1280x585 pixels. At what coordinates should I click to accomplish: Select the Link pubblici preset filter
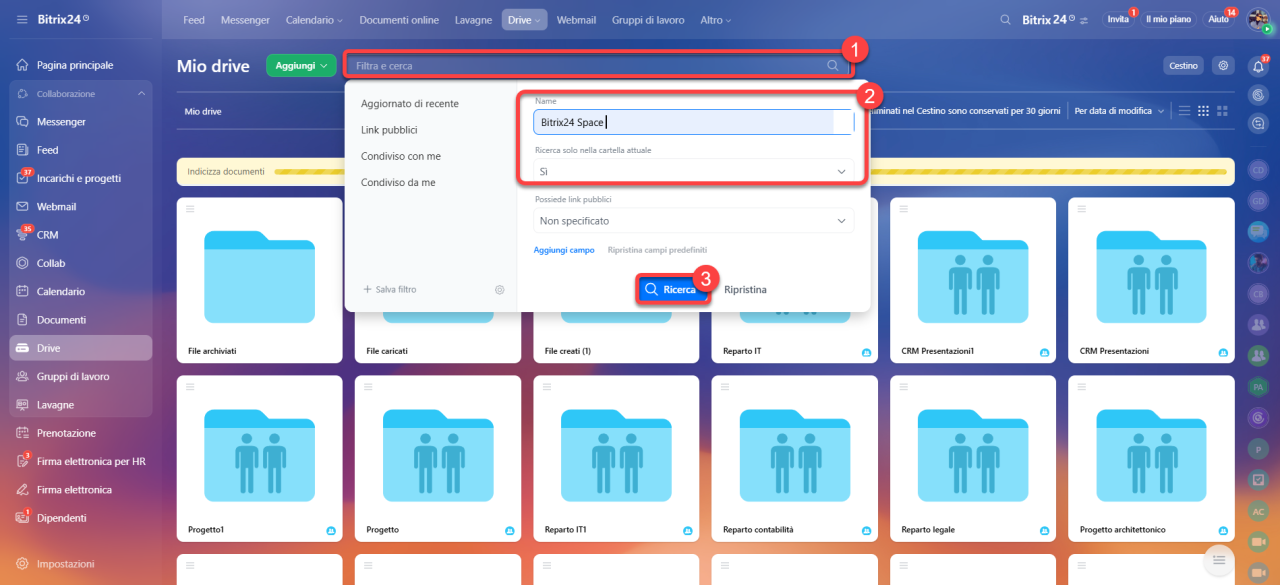(x=389, y=130)
